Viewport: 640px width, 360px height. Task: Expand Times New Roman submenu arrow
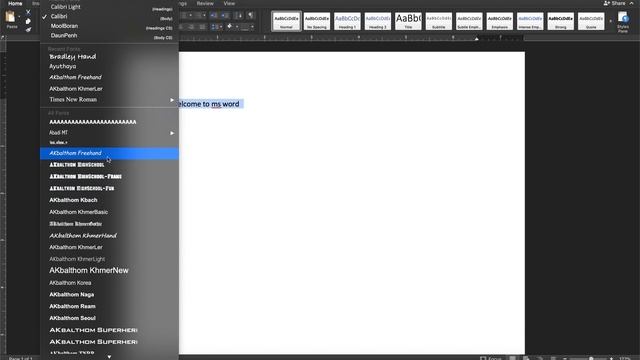tap(172, 100)
